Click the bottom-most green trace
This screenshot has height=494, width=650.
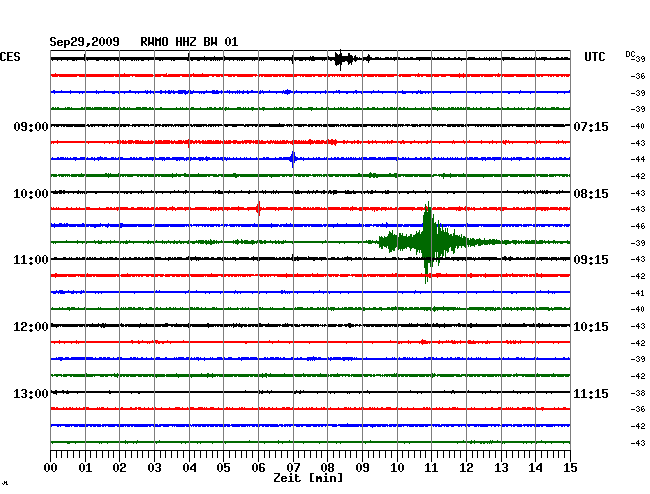[310, 442]
